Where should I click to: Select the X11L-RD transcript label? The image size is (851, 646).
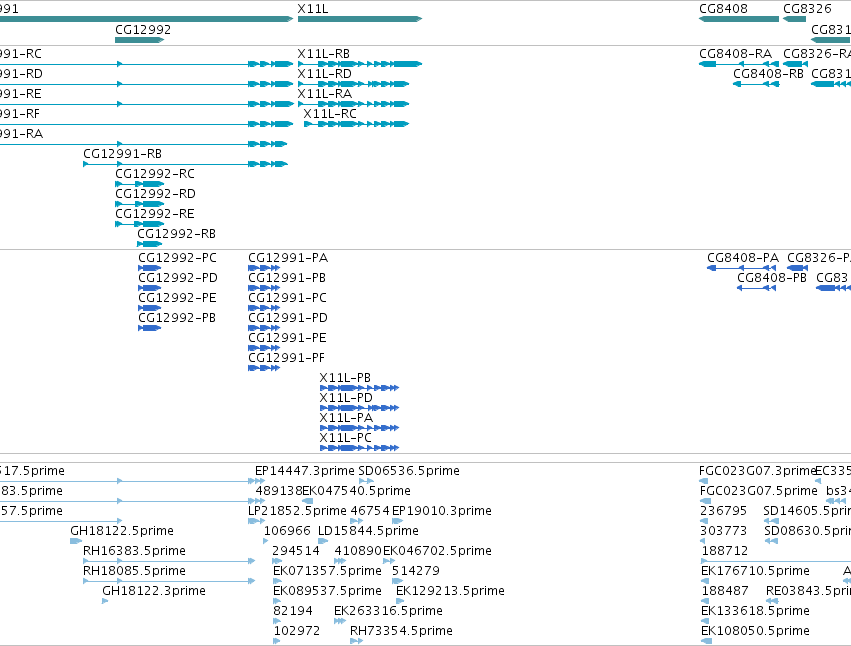pos(325,74)
